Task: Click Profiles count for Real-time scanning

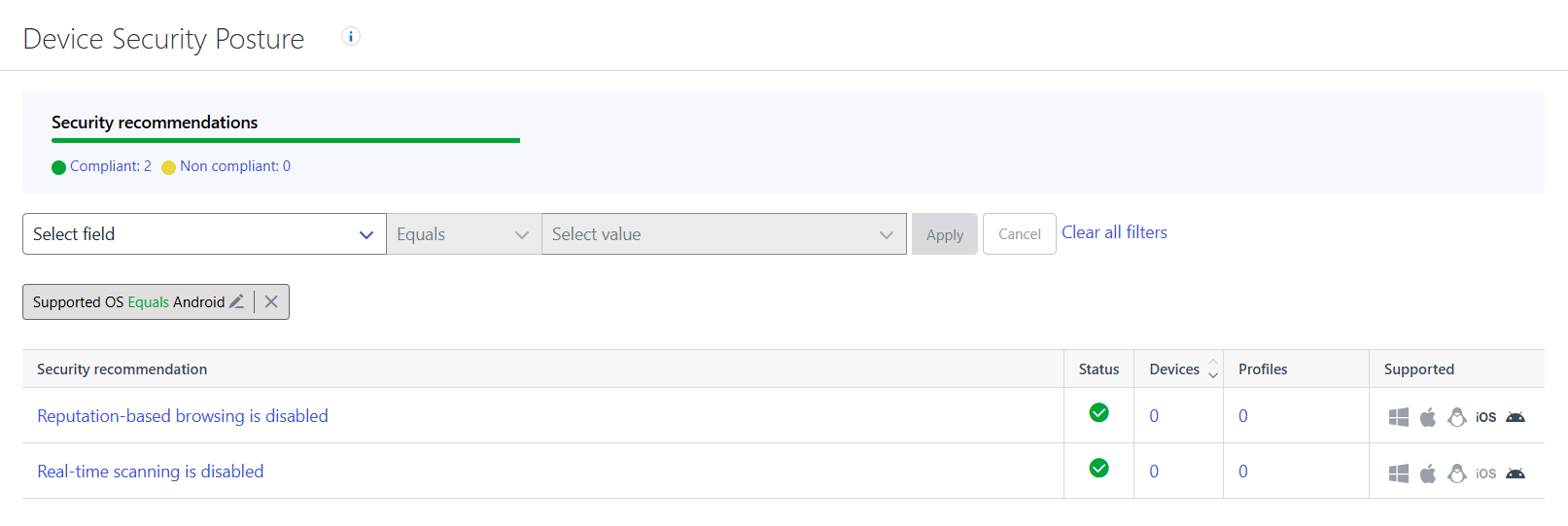Action: coord(1243,472)
